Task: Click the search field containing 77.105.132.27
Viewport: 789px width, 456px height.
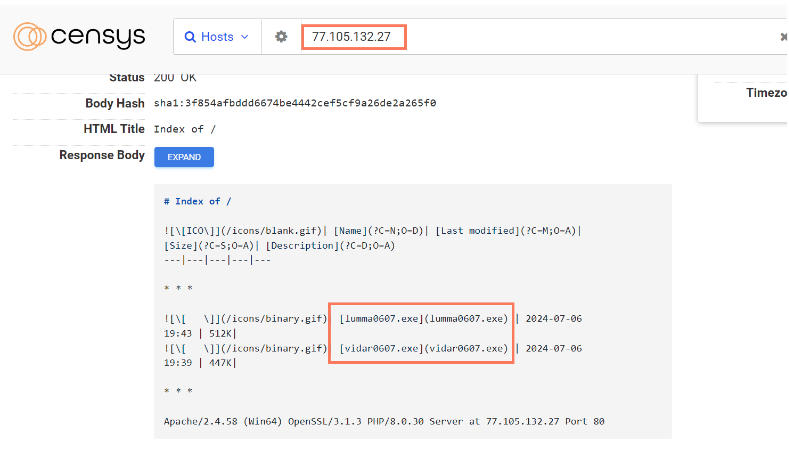Action: tap(540, 37)
